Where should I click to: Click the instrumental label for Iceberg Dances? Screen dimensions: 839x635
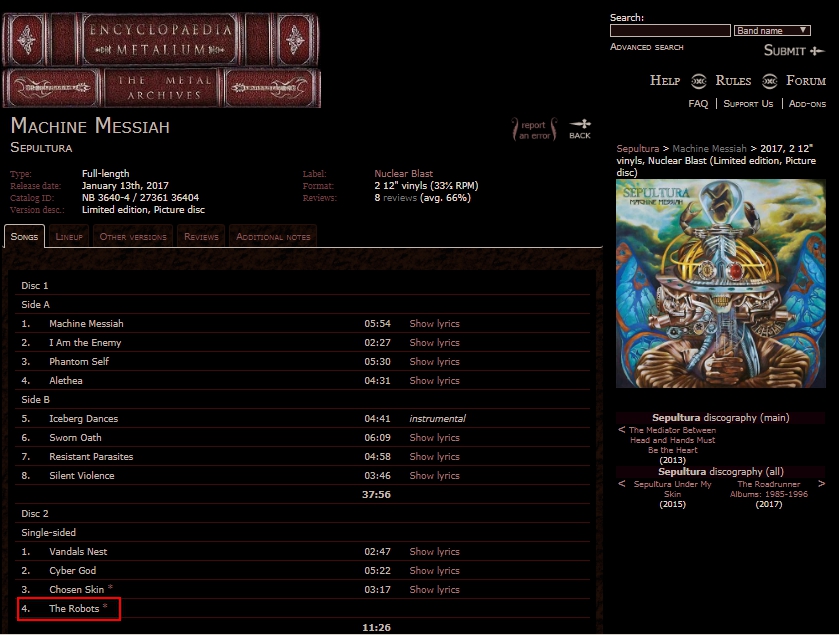(x=437, y=418)
